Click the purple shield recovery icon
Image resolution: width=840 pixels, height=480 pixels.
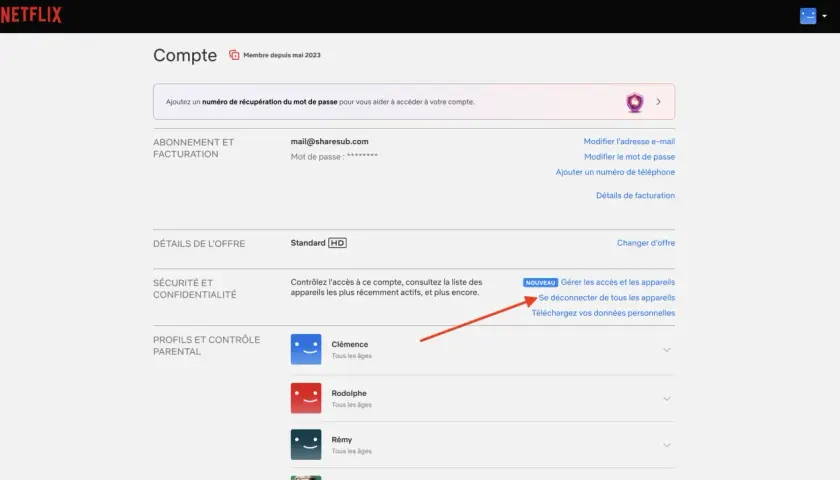click(x=635, y=102)
